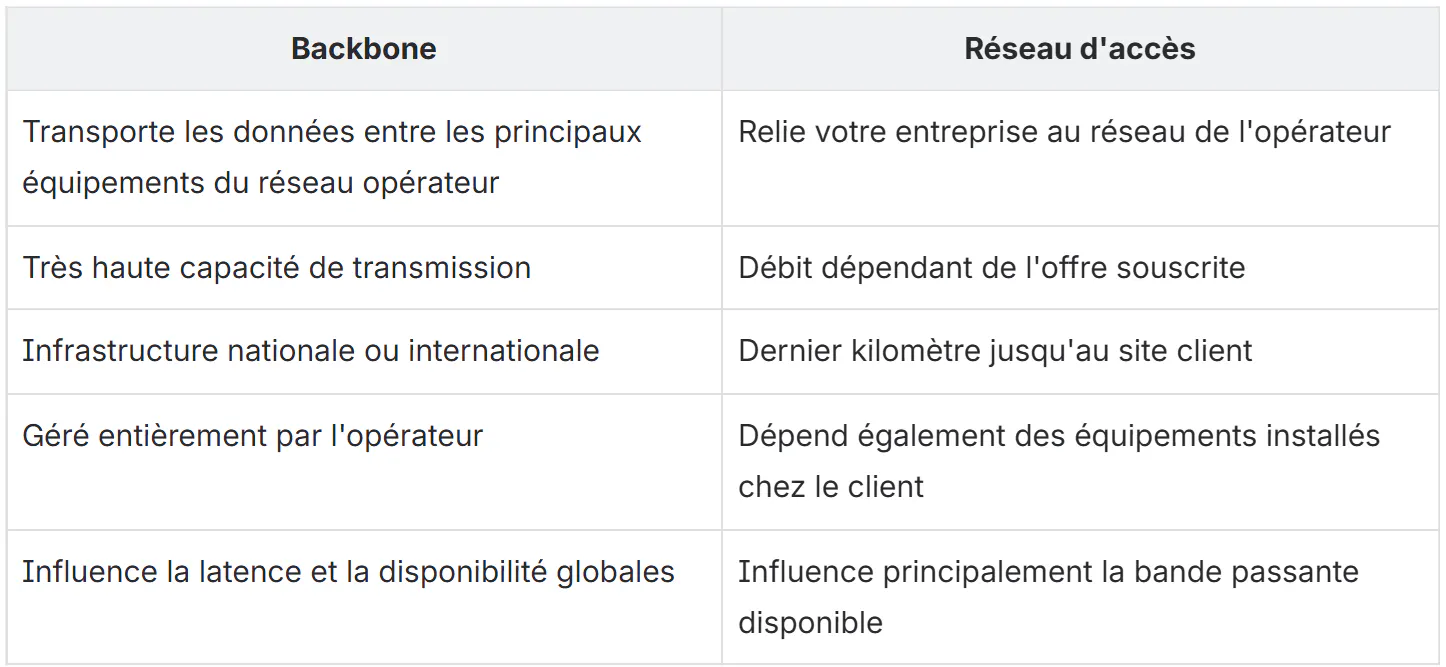The height and width of the screenshot is (667, 1446).
Task: Click the Débit dépendant de l'offre souscrite cell
Action: pyautogui.click(x=1080, y=268)
